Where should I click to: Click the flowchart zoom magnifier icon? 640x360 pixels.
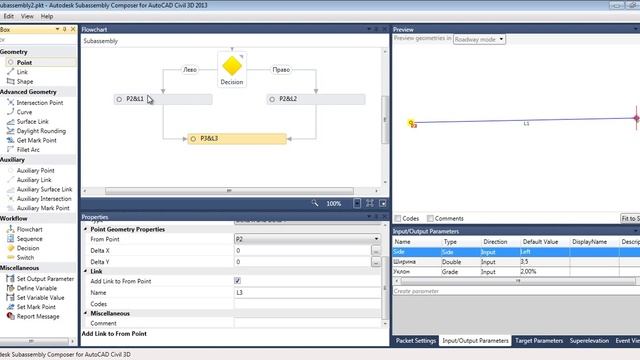pyautogui.click(x=315, y=203)
